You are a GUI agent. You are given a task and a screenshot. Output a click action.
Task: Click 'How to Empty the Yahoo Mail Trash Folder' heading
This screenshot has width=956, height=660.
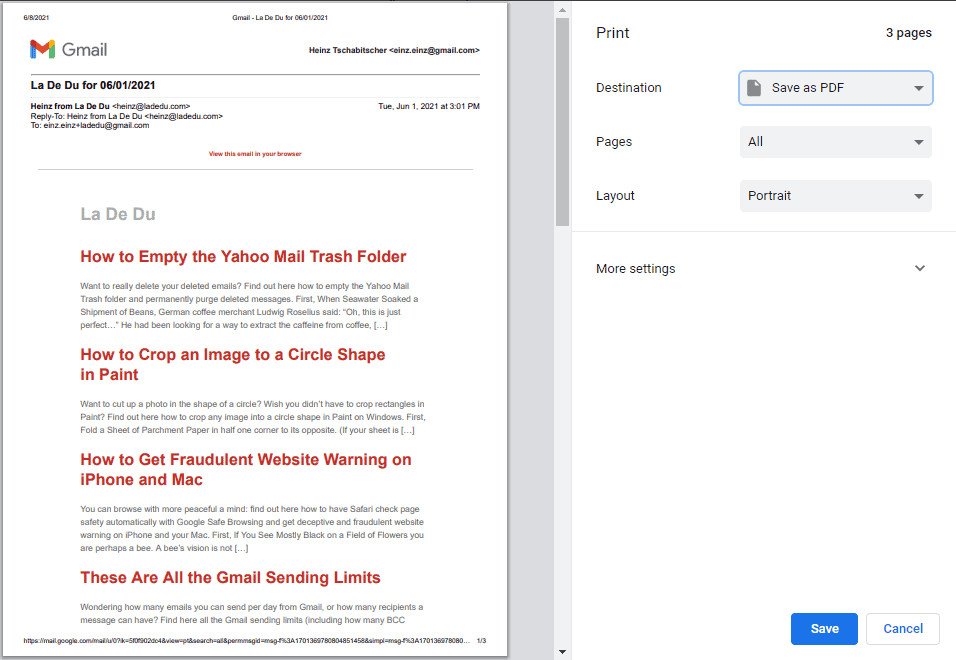click(243, 257)
